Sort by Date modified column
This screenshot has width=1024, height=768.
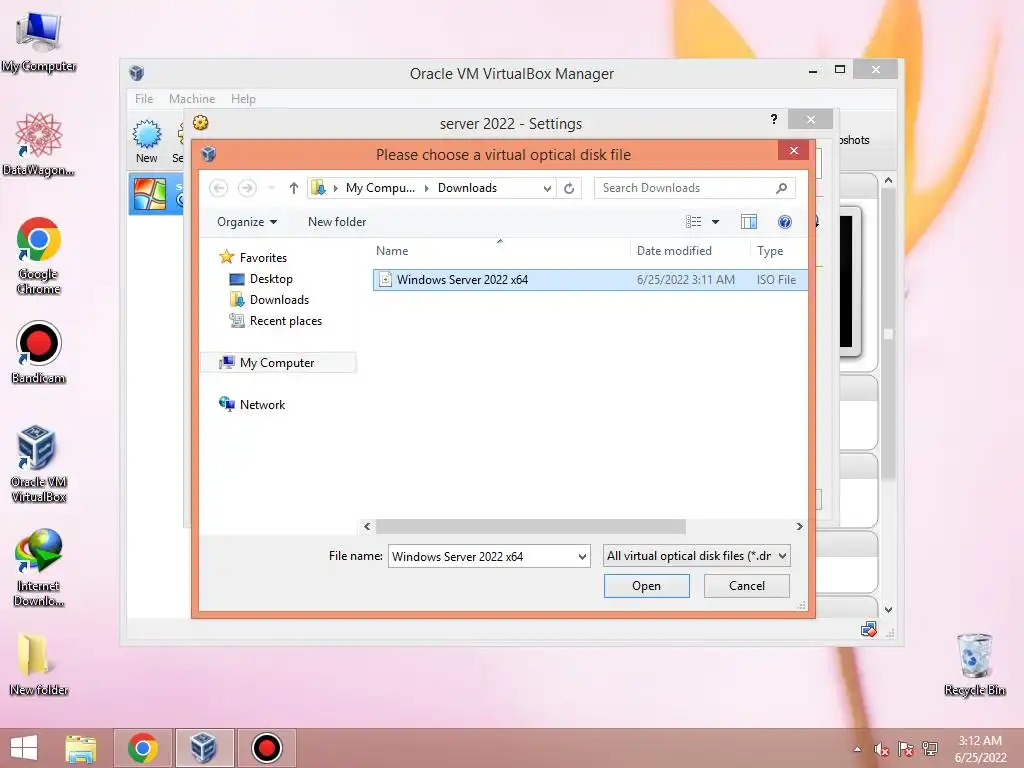coord(690,251)
